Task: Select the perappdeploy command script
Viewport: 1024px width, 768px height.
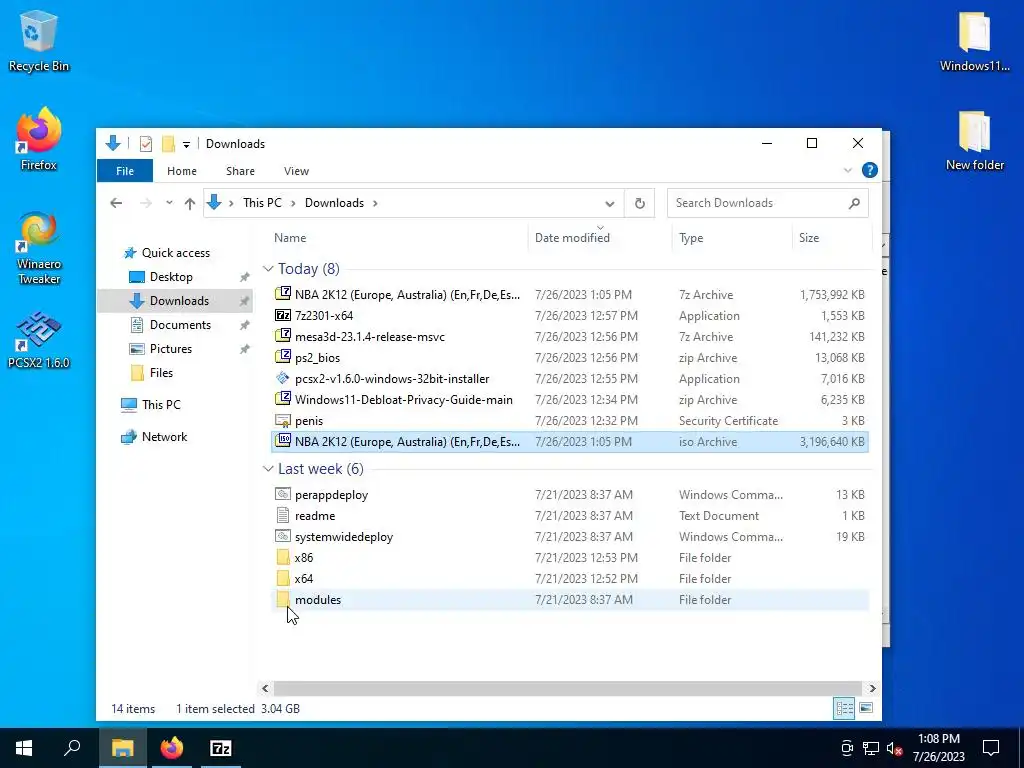Action: (569, 495)
